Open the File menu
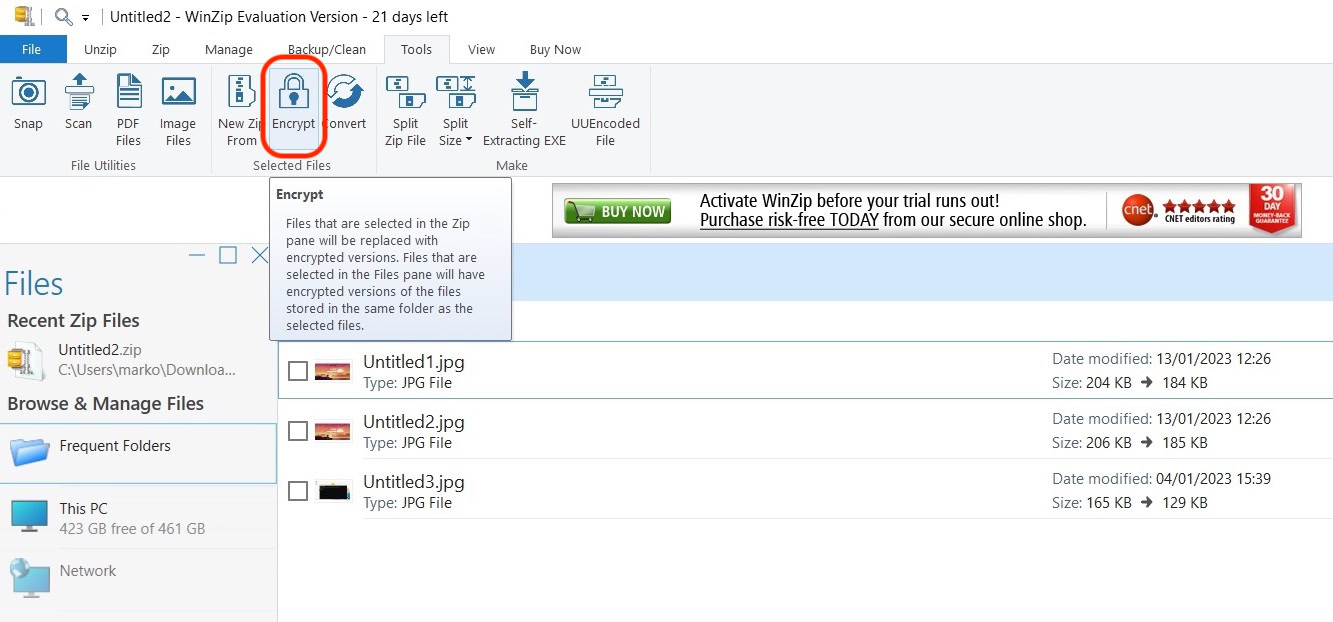 tap(32, 49)
